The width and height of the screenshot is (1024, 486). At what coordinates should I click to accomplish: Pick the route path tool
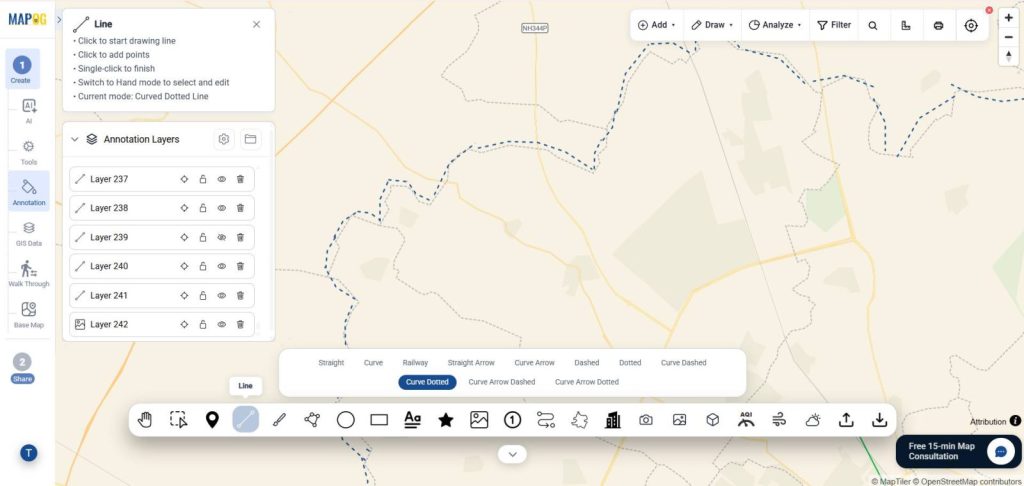(546, 420)
